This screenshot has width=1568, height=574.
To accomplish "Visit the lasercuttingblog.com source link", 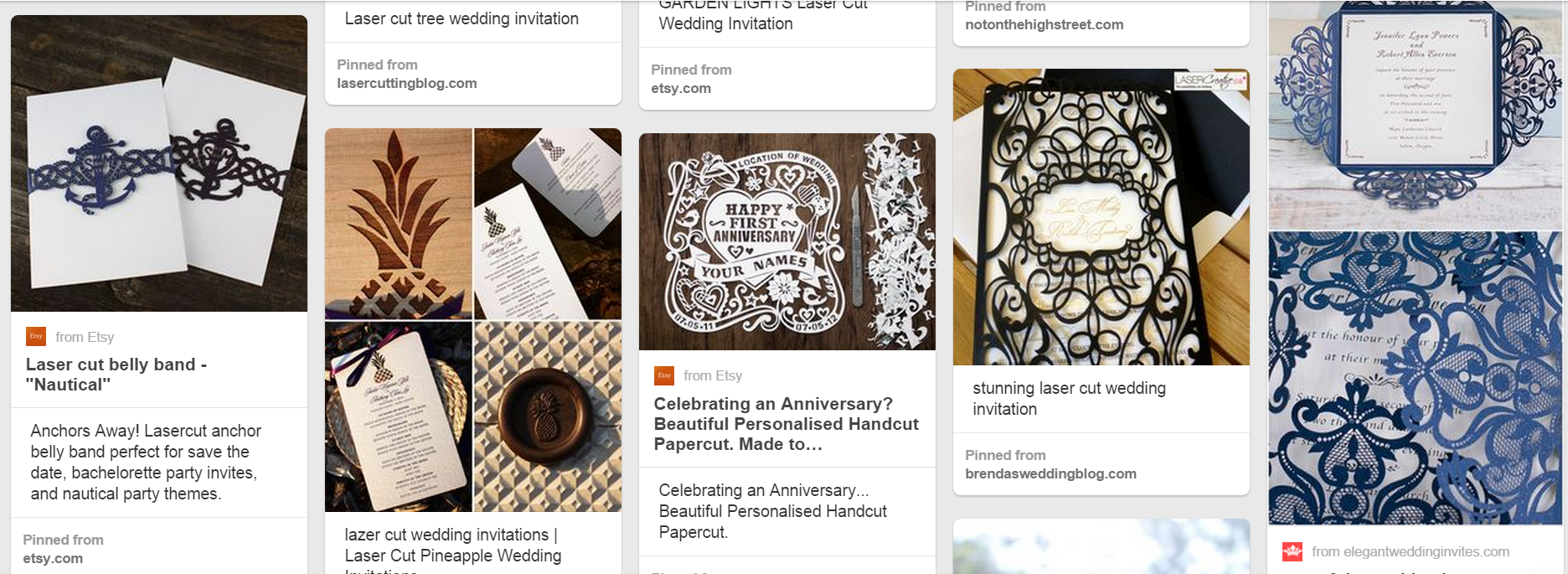I will pos(407,83).
